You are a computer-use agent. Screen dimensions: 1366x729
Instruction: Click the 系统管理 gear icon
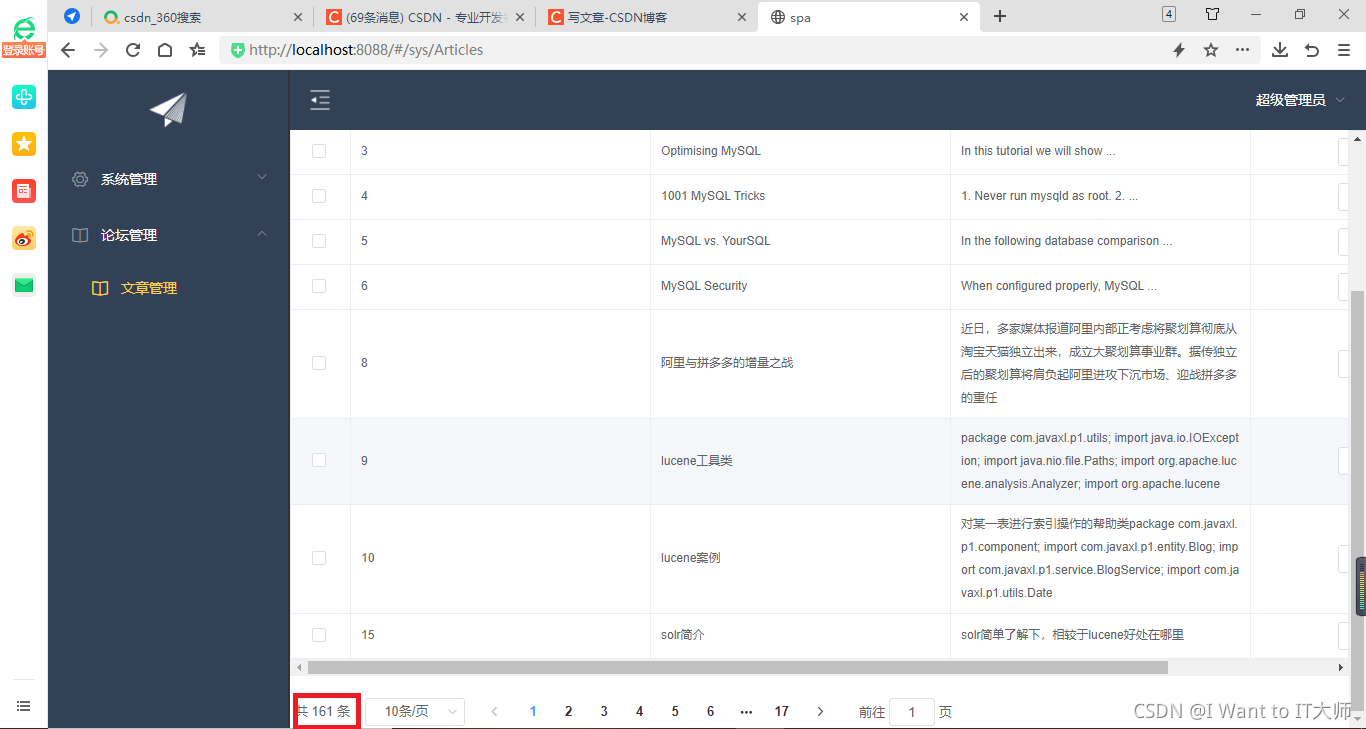(x=80, y=179)
